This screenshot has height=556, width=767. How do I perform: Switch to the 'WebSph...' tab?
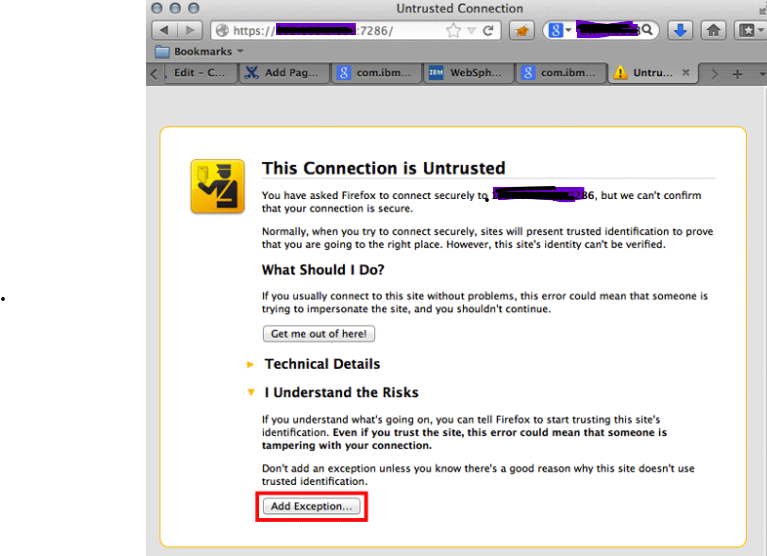point(468,73)
